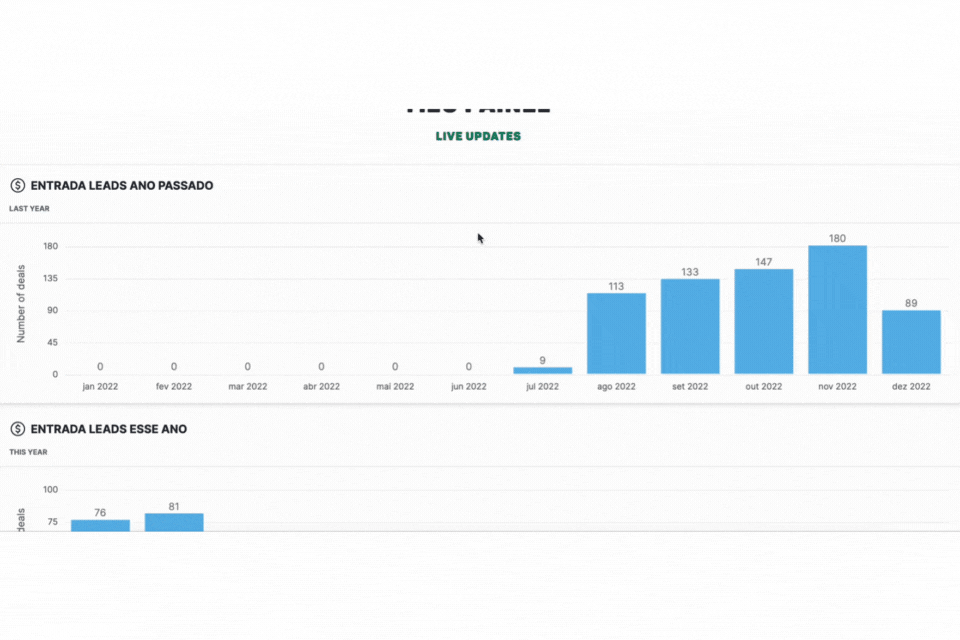Click the small jul 2022 bar showing 9

click(542, 370)
